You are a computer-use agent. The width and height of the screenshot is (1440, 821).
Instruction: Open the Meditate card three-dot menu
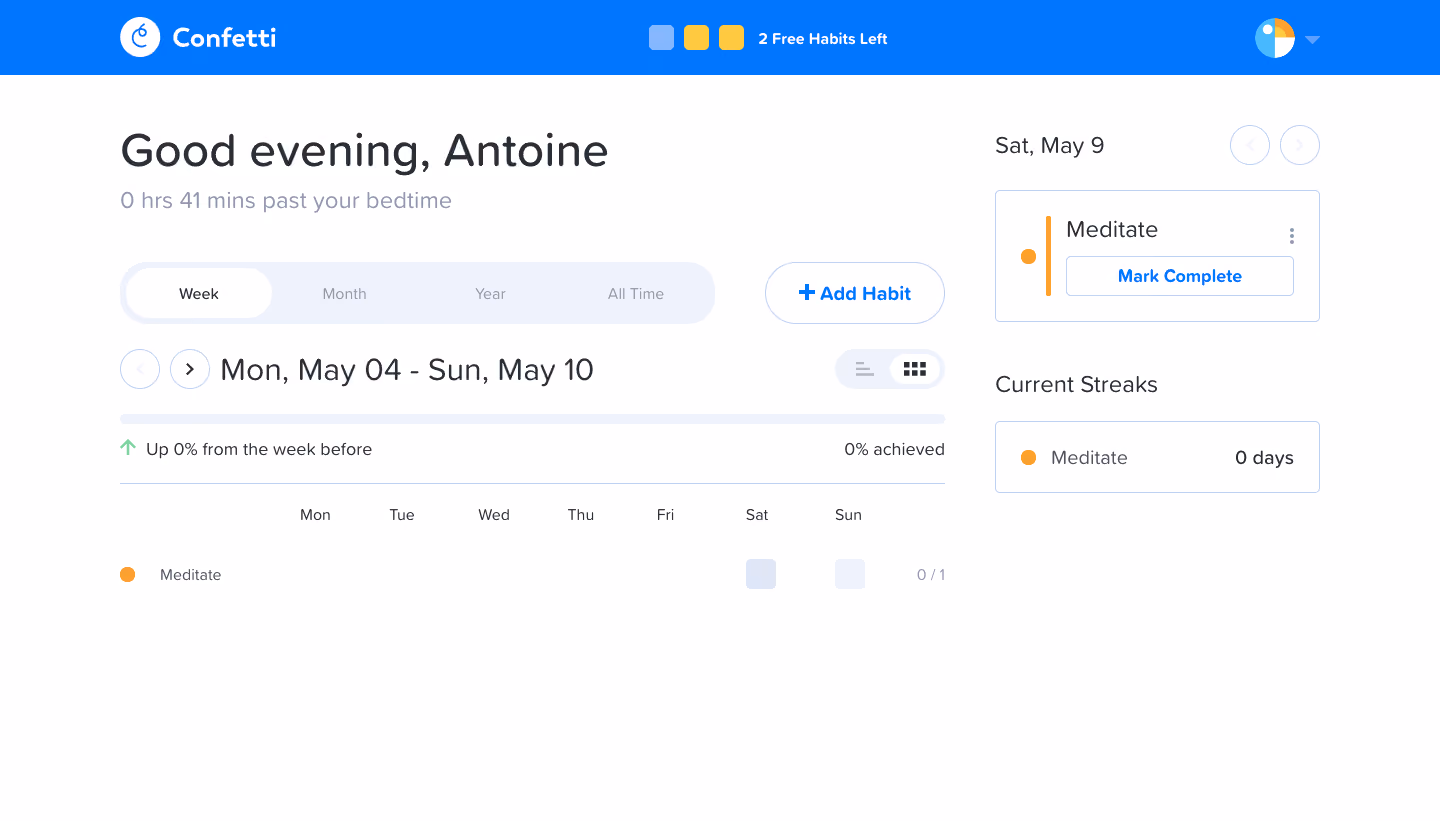tap(1292, 236)
